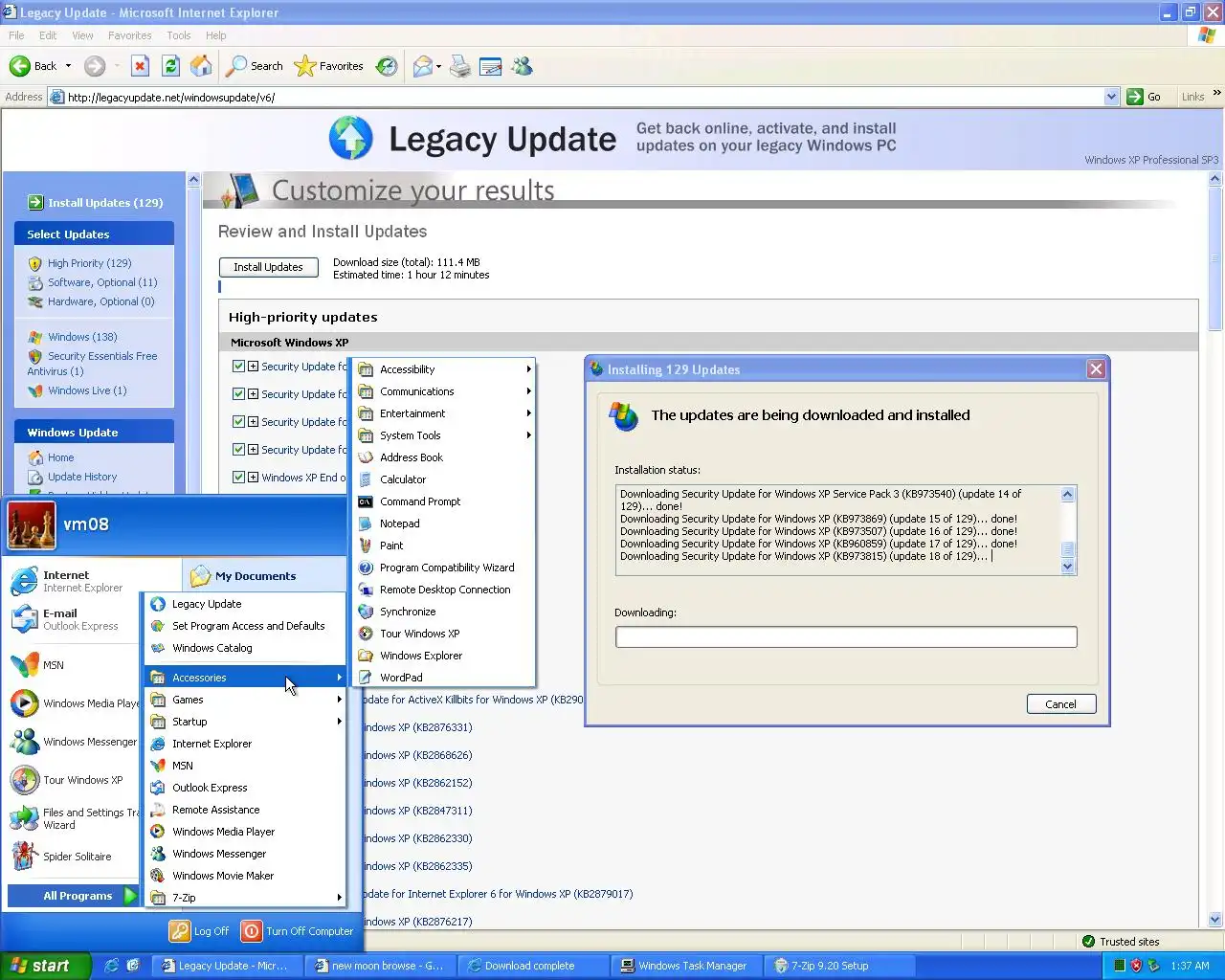Launch Paint from Accessories submenu

click(x=443, y=546)
